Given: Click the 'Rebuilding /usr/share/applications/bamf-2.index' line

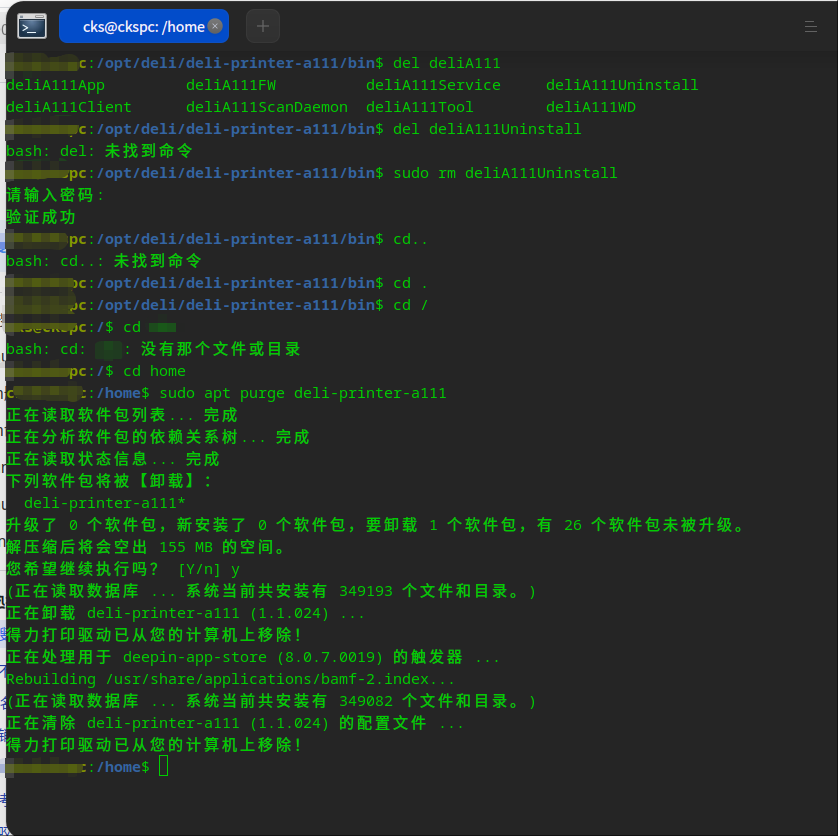Looking at the screenshot, I should [x=230, y=679].
